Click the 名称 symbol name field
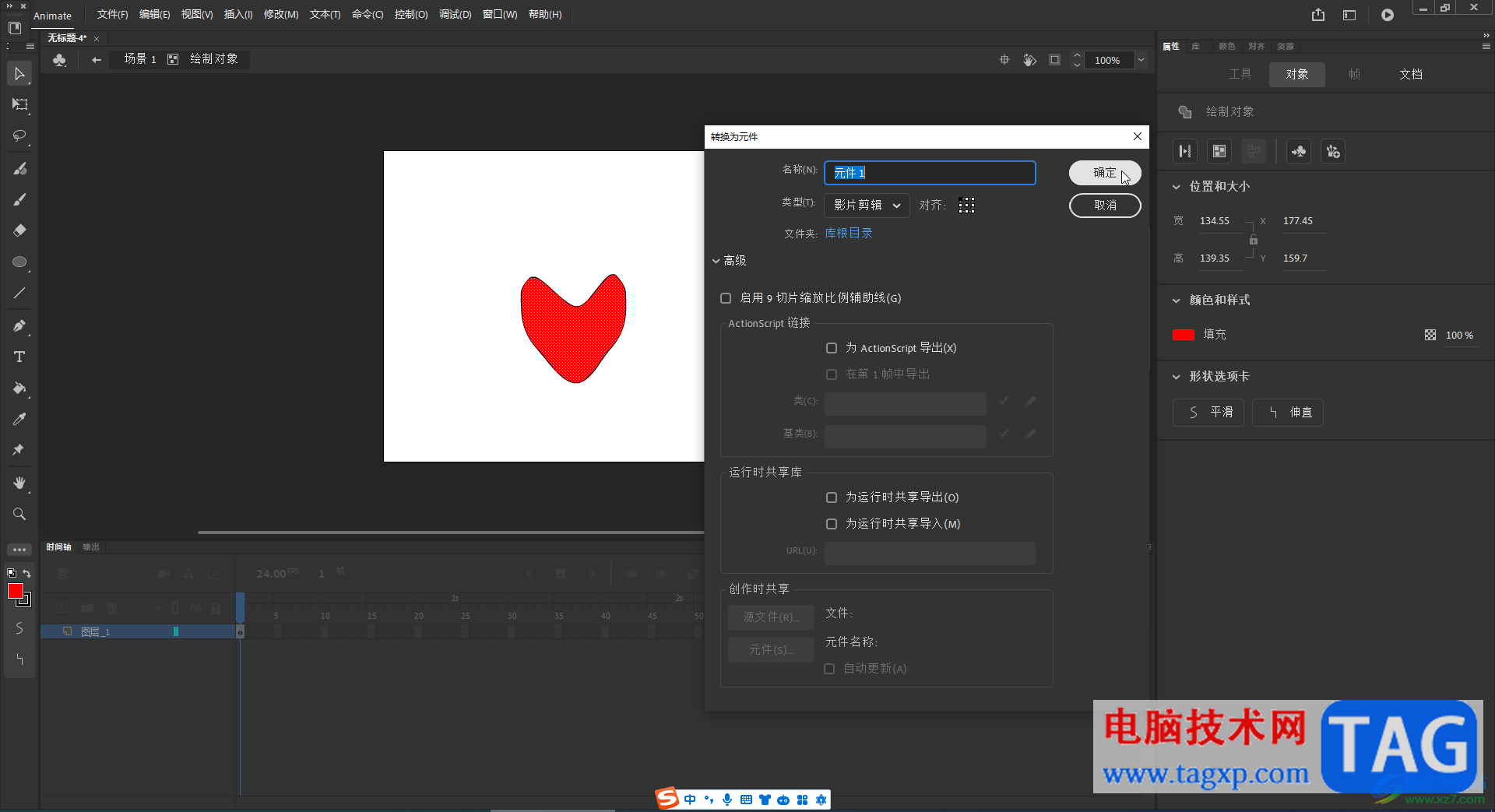This screenshot has width=1495, height=812. (930, 173)
